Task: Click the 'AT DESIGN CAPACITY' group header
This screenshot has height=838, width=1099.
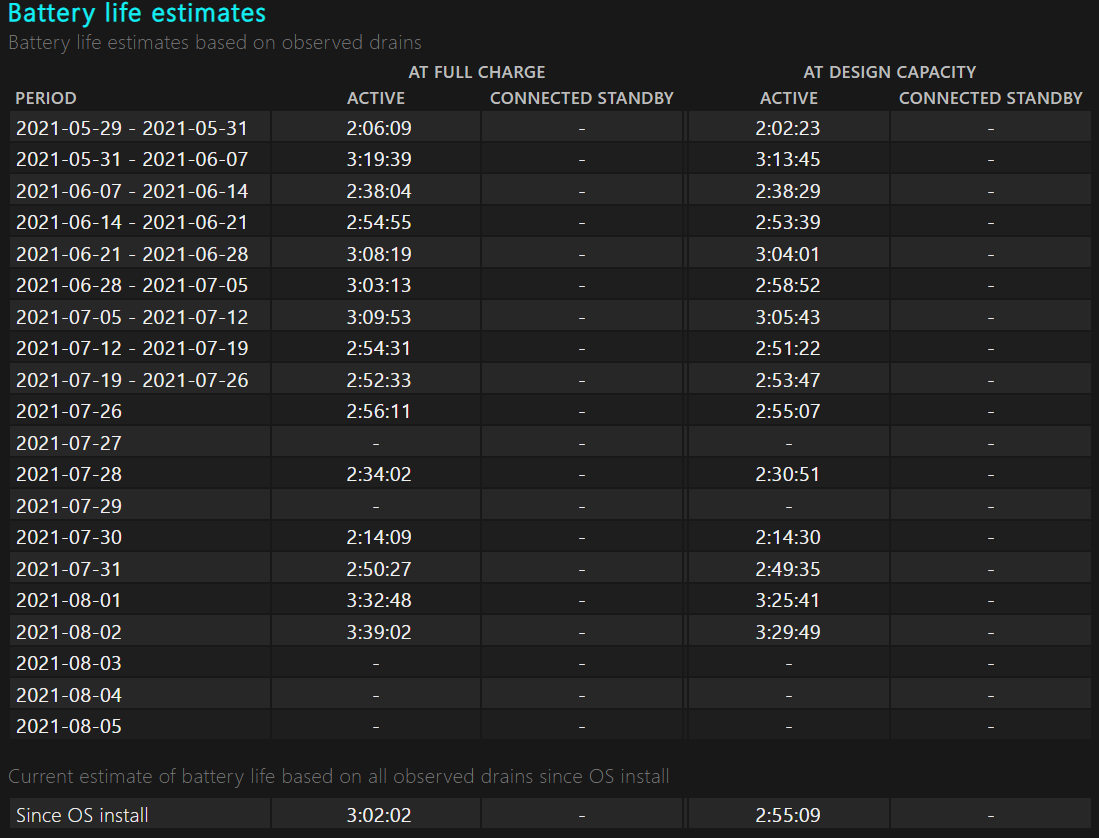Action: click(889, 72)
